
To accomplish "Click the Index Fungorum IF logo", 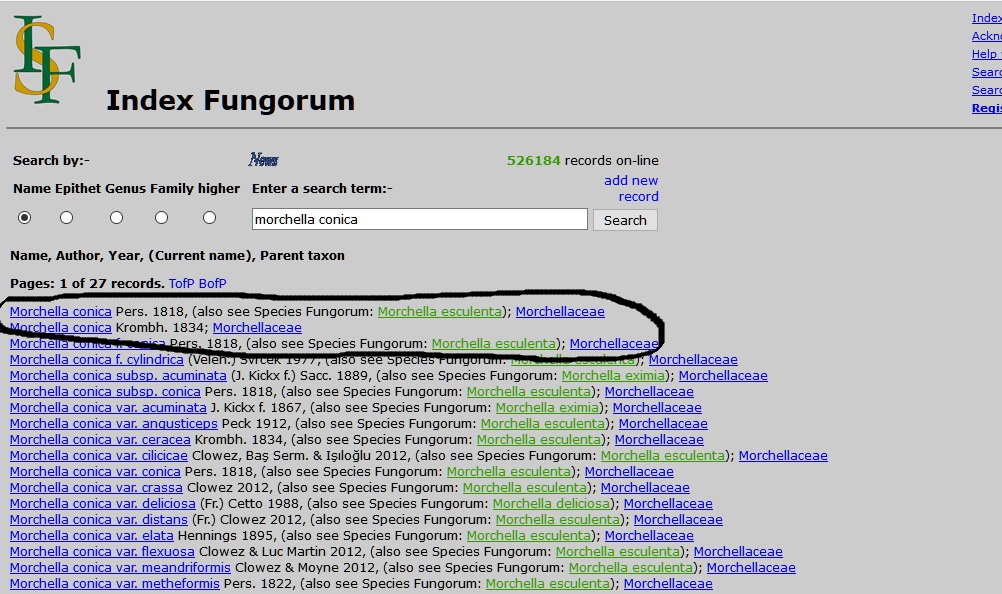I will [x=47, y=59].
